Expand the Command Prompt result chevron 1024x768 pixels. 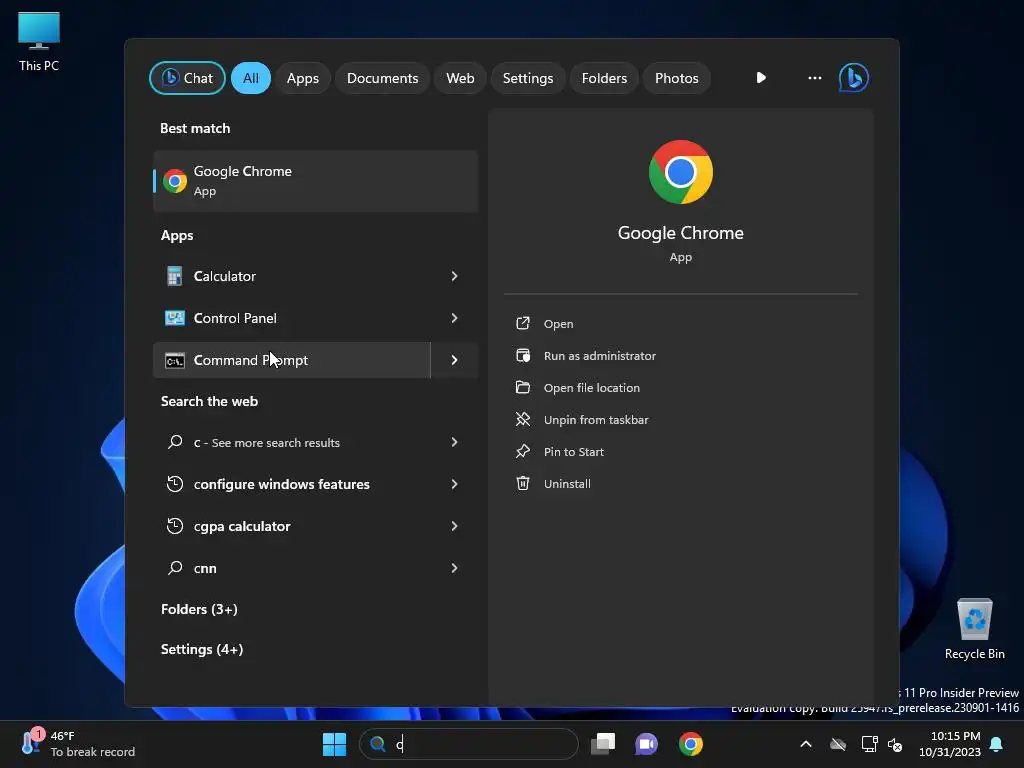coord(455,360)
